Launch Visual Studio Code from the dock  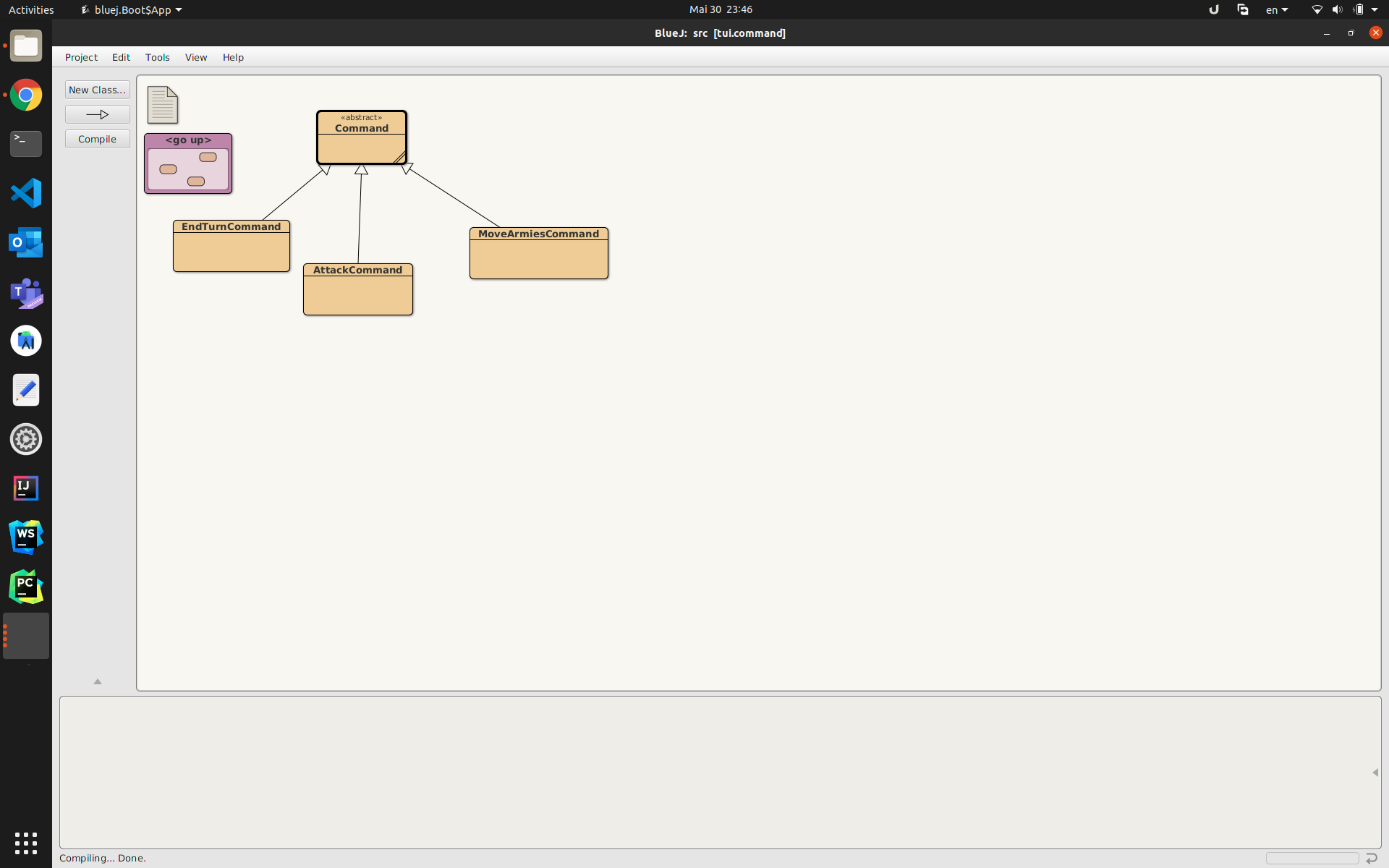coord(26,193)
